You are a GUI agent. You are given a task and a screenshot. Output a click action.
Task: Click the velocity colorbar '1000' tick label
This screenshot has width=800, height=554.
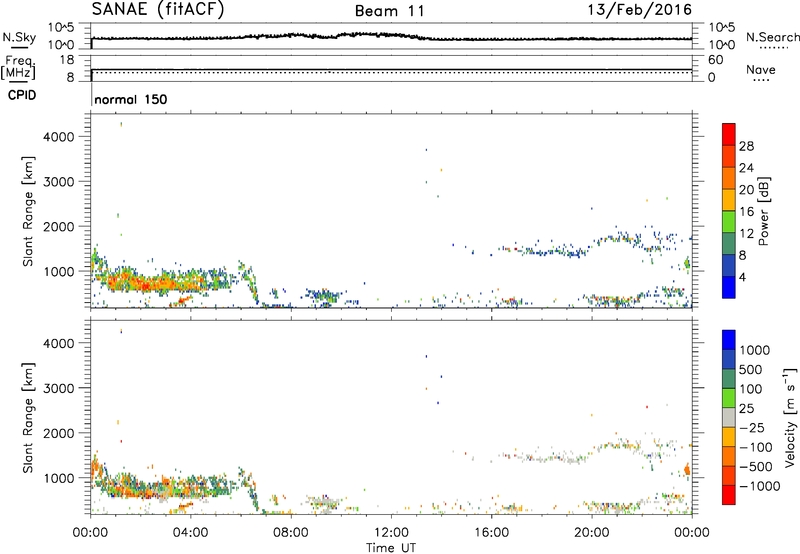click(x=755, y=350)
